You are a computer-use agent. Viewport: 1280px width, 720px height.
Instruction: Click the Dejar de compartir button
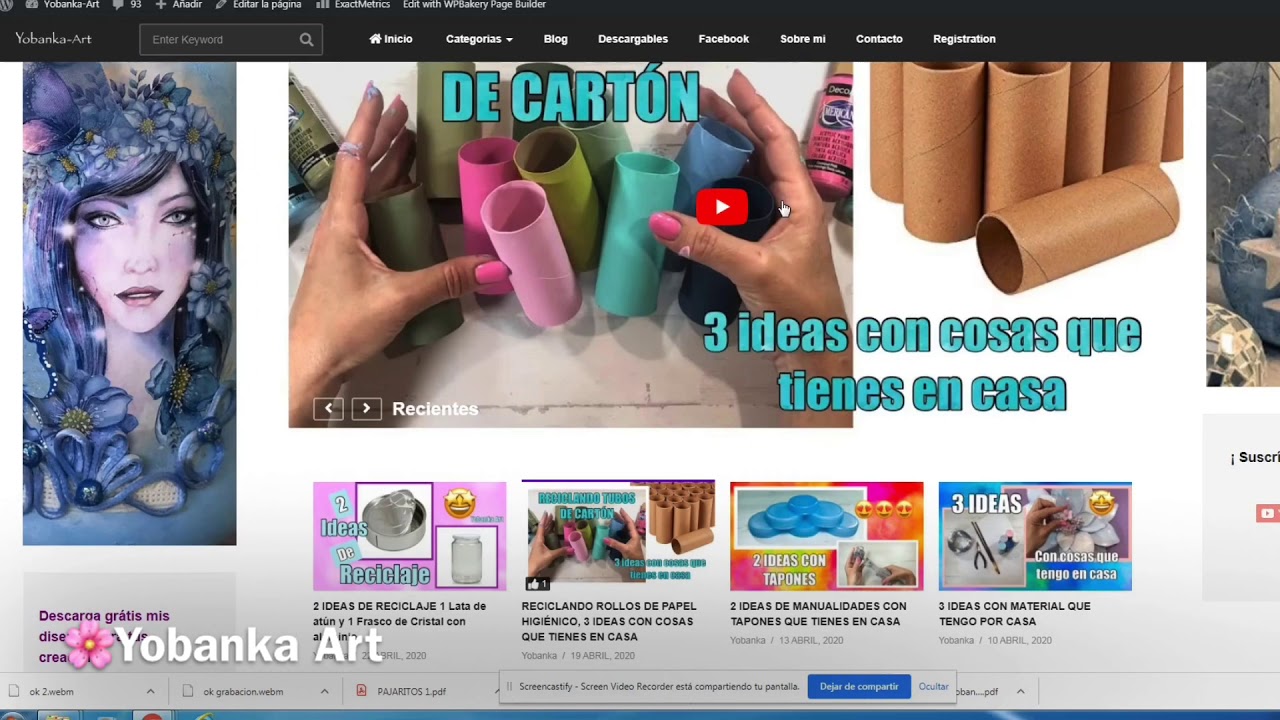click(858, 687)
